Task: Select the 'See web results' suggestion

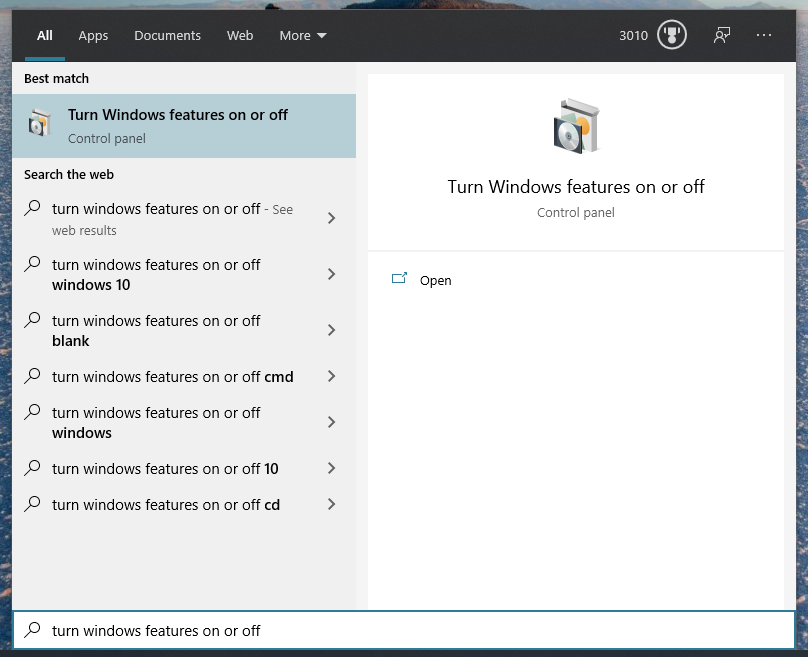Action: point(184,218)
